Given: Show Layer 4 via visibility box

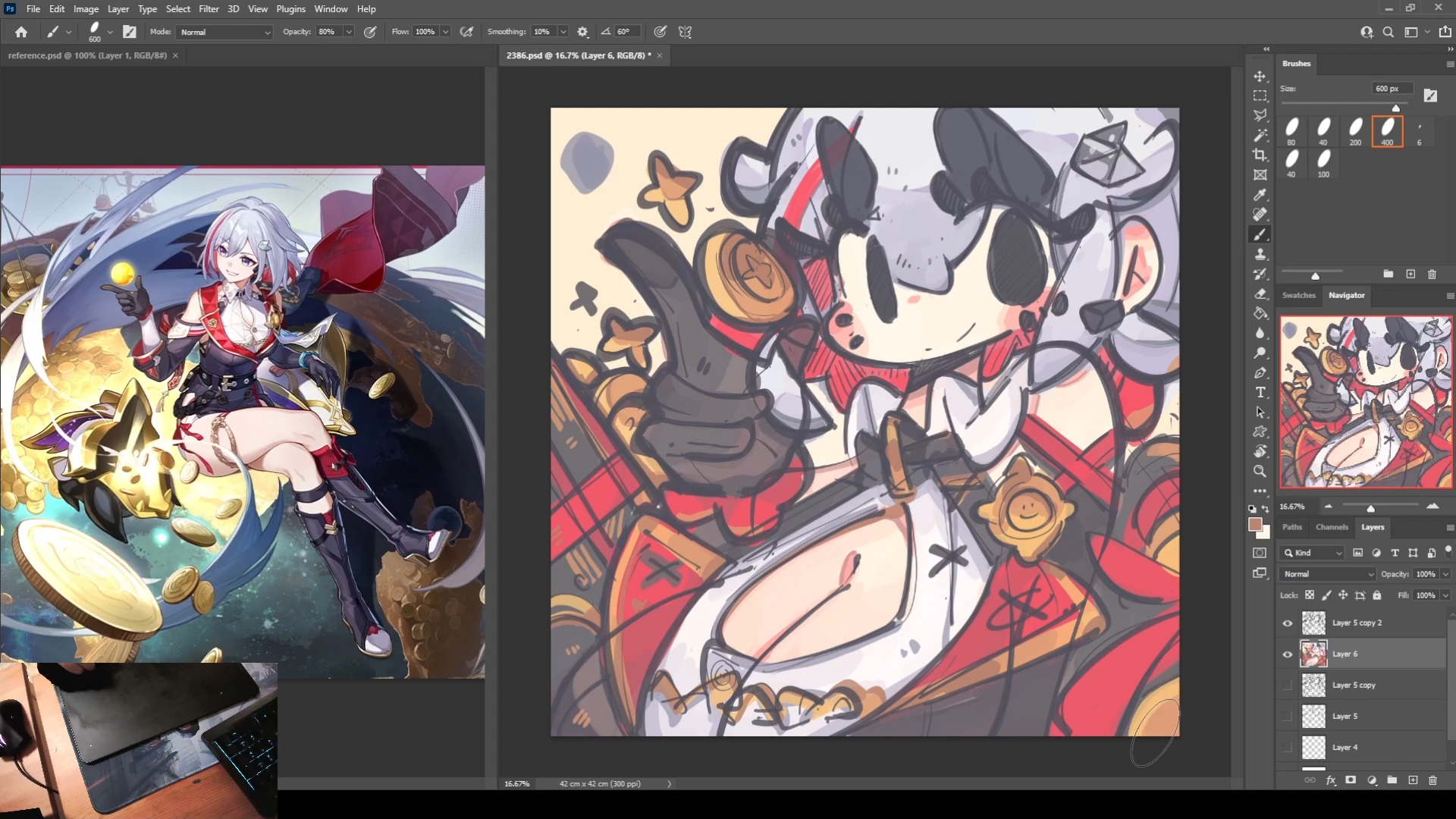Looking at the screenshot, I should pos(1288,748).
